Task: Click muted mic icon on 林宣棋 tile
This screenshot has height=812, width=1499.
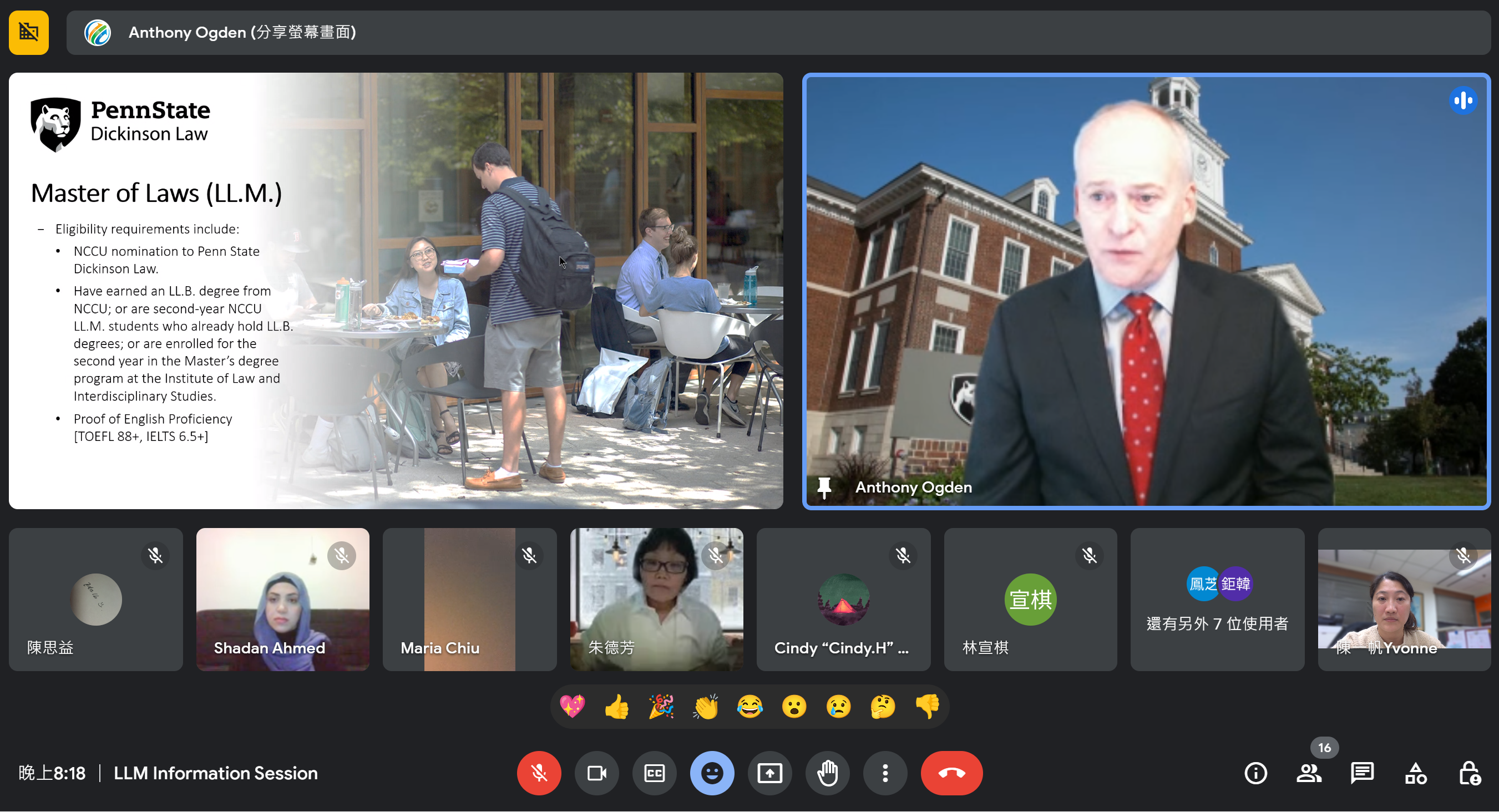Action: (x=1090, y=556)
